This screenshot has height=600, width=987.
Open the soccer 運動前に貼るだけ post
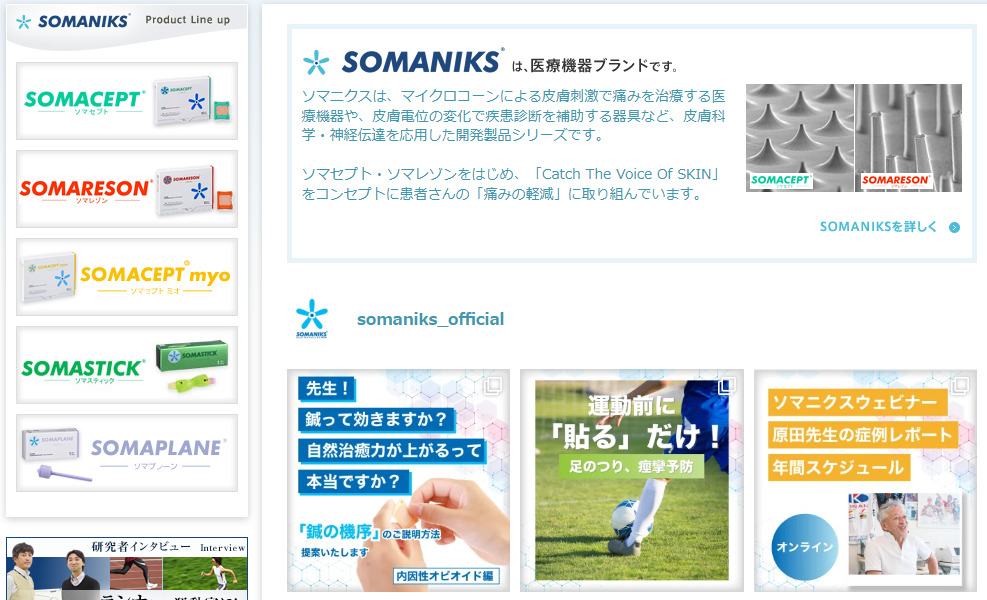point(632,480)
